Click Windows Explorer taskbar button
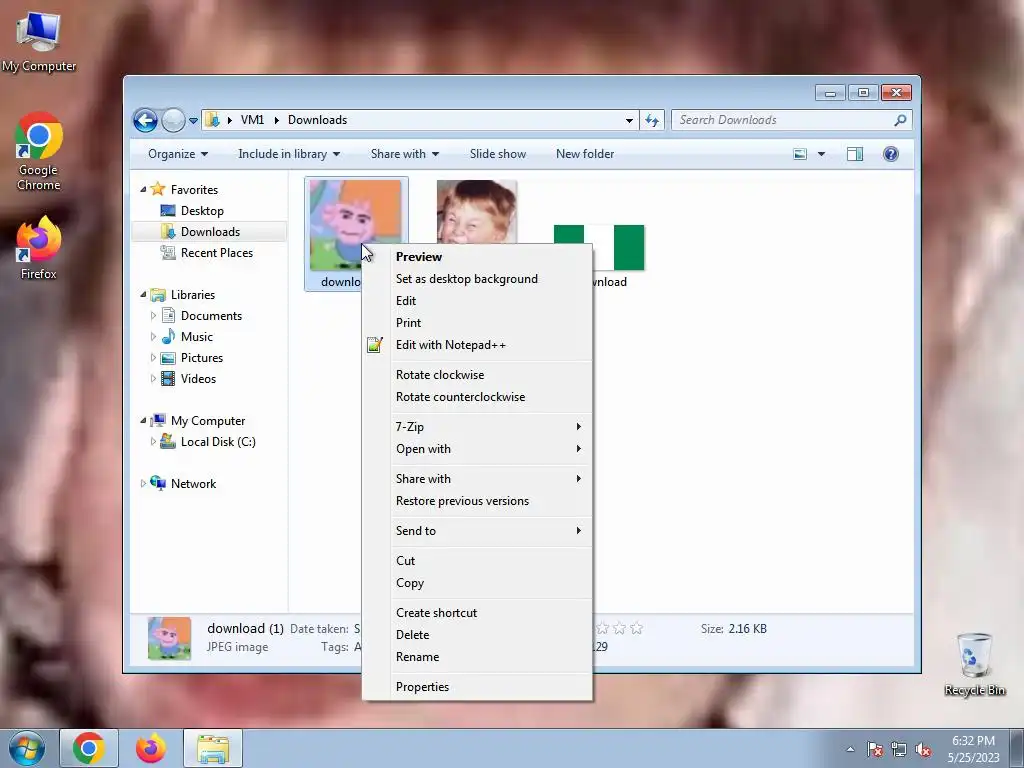 pos(213,748)
